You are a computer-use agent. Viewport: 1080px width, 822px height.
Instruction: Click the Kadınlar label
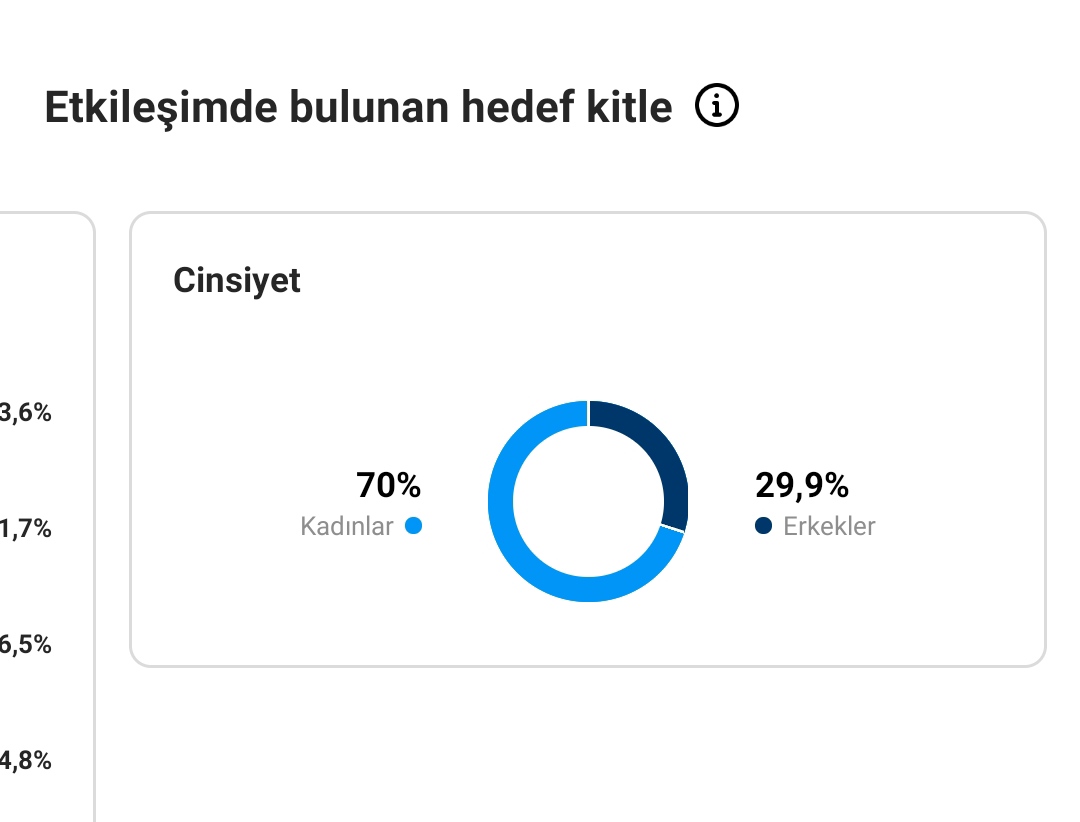click(346, 526)
